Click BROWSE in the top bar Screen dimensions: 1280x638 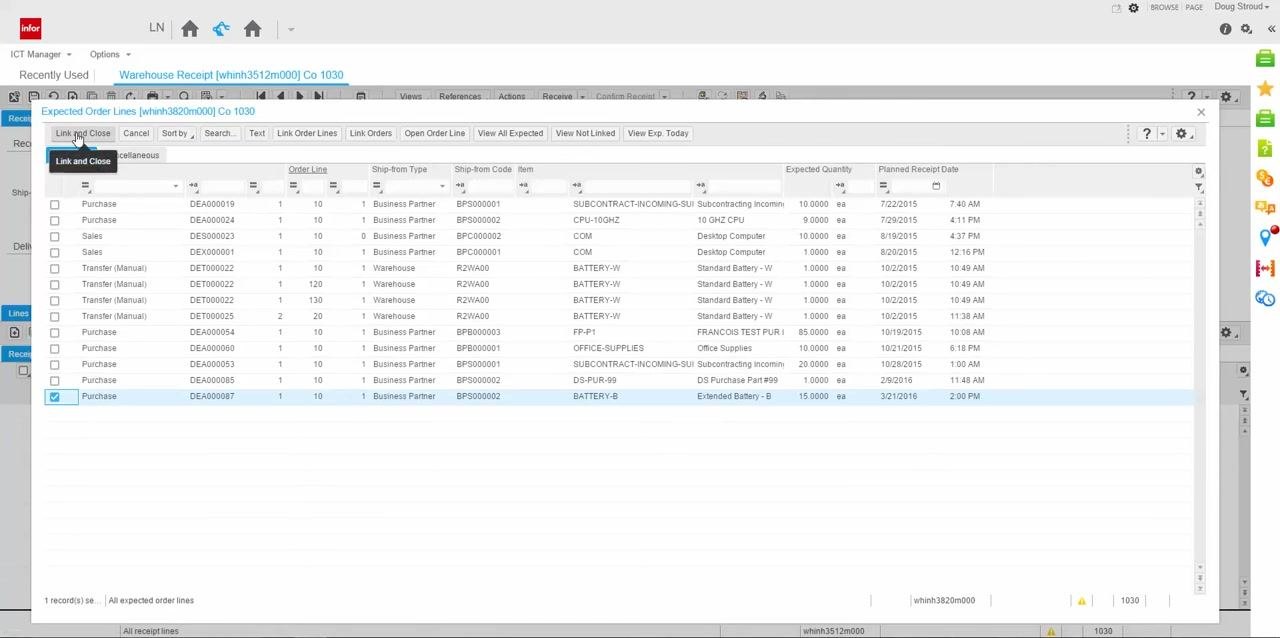pyautogui.click(x=1164, y=8)
